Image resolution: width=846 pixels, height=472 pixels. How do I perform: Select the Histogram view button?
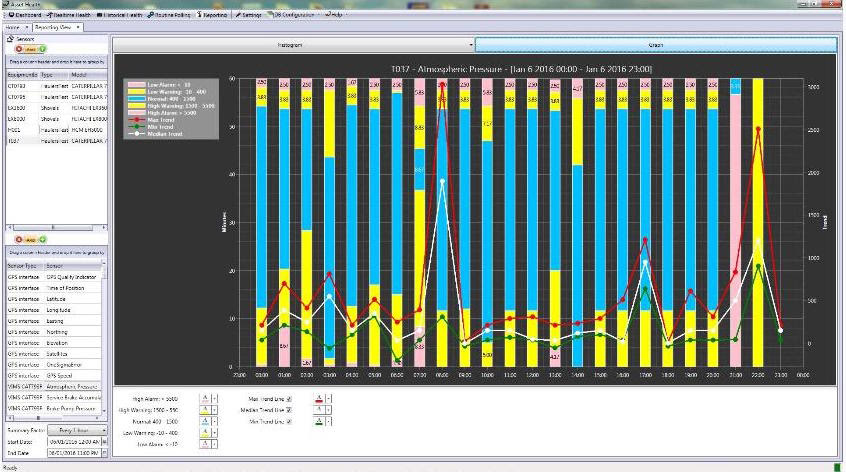(292, 45)
